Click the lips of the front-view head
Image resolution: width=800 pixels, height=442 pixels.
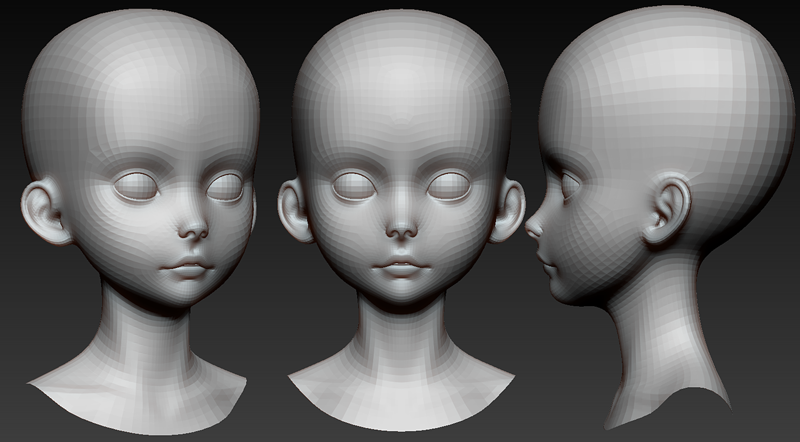(x=400, y=269)
